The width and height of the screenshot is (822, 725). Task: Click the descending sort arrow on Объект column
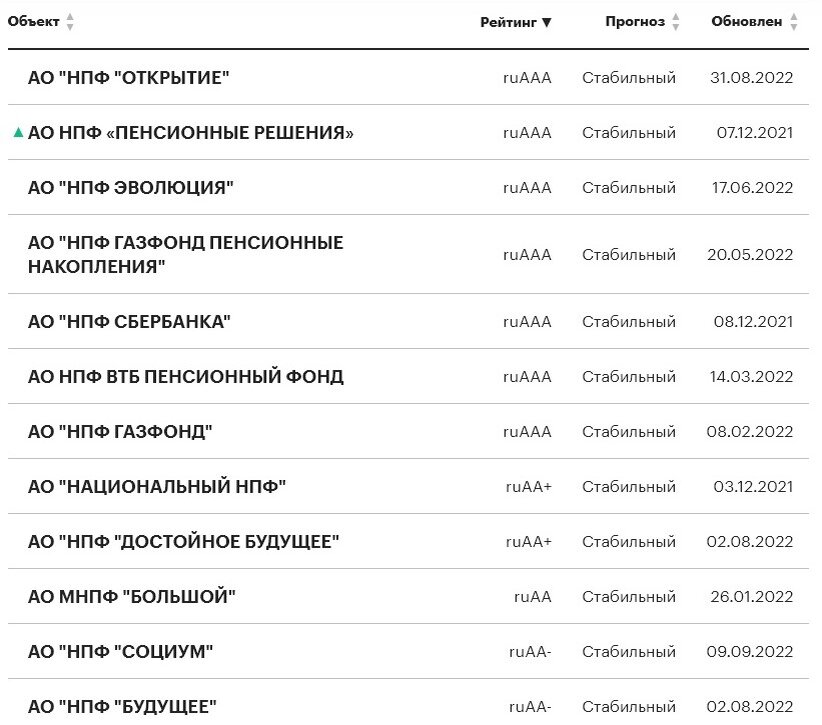coord(68,25)
